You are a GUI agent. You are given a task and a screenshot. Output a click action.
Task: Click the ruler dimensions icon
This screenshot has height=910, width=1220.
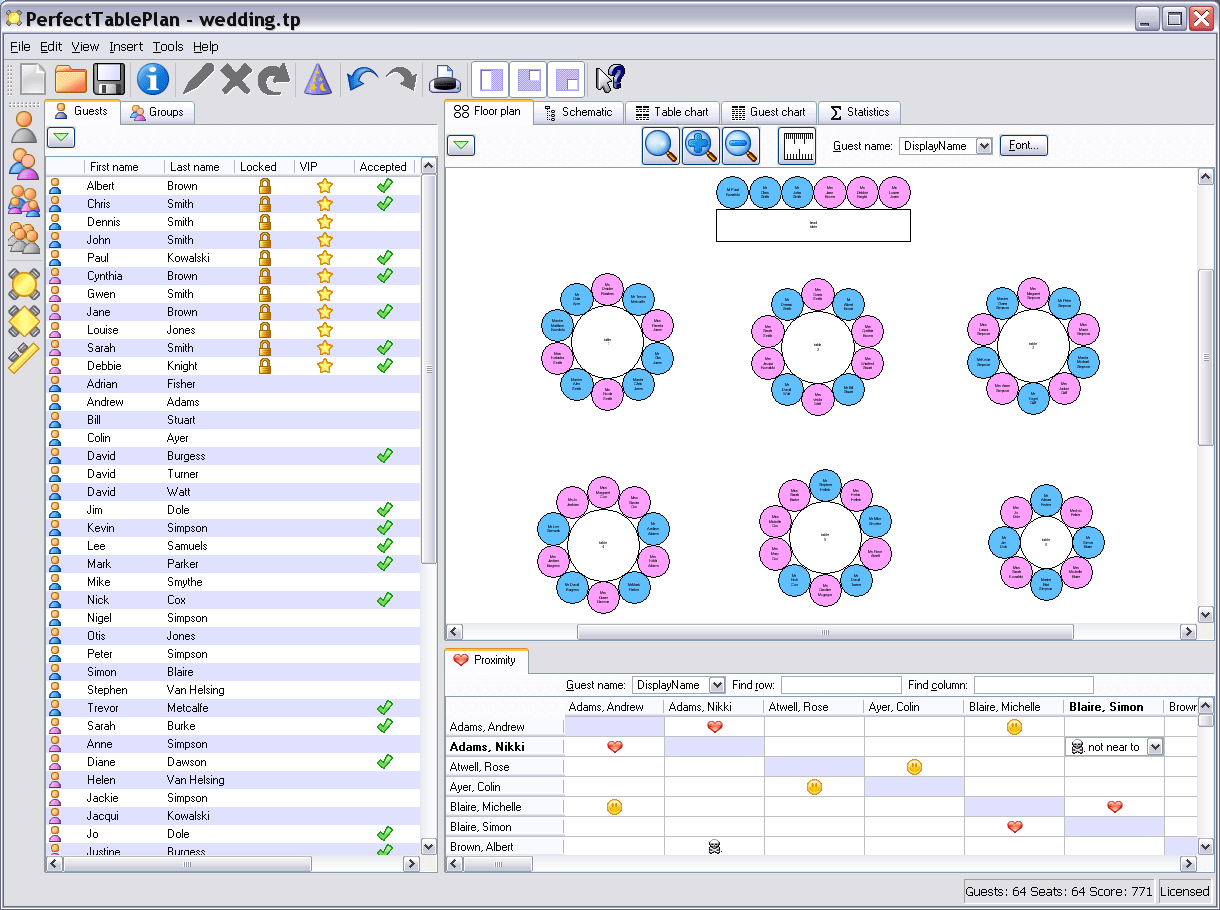click(x=797, y=146)
